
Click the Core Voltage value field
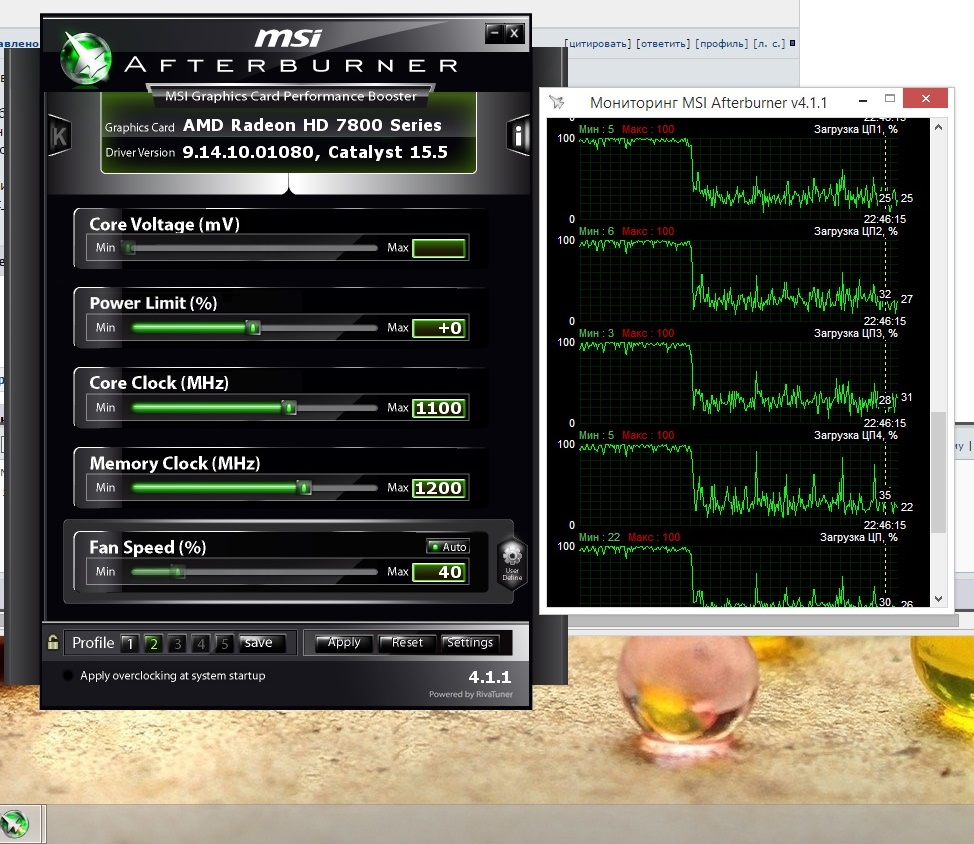[439, 248]
